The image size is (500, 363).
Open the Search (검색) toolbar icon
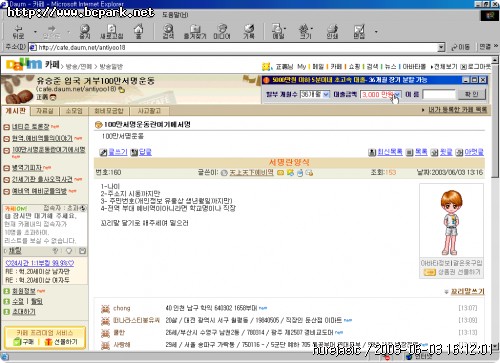(x=168, y=31)
